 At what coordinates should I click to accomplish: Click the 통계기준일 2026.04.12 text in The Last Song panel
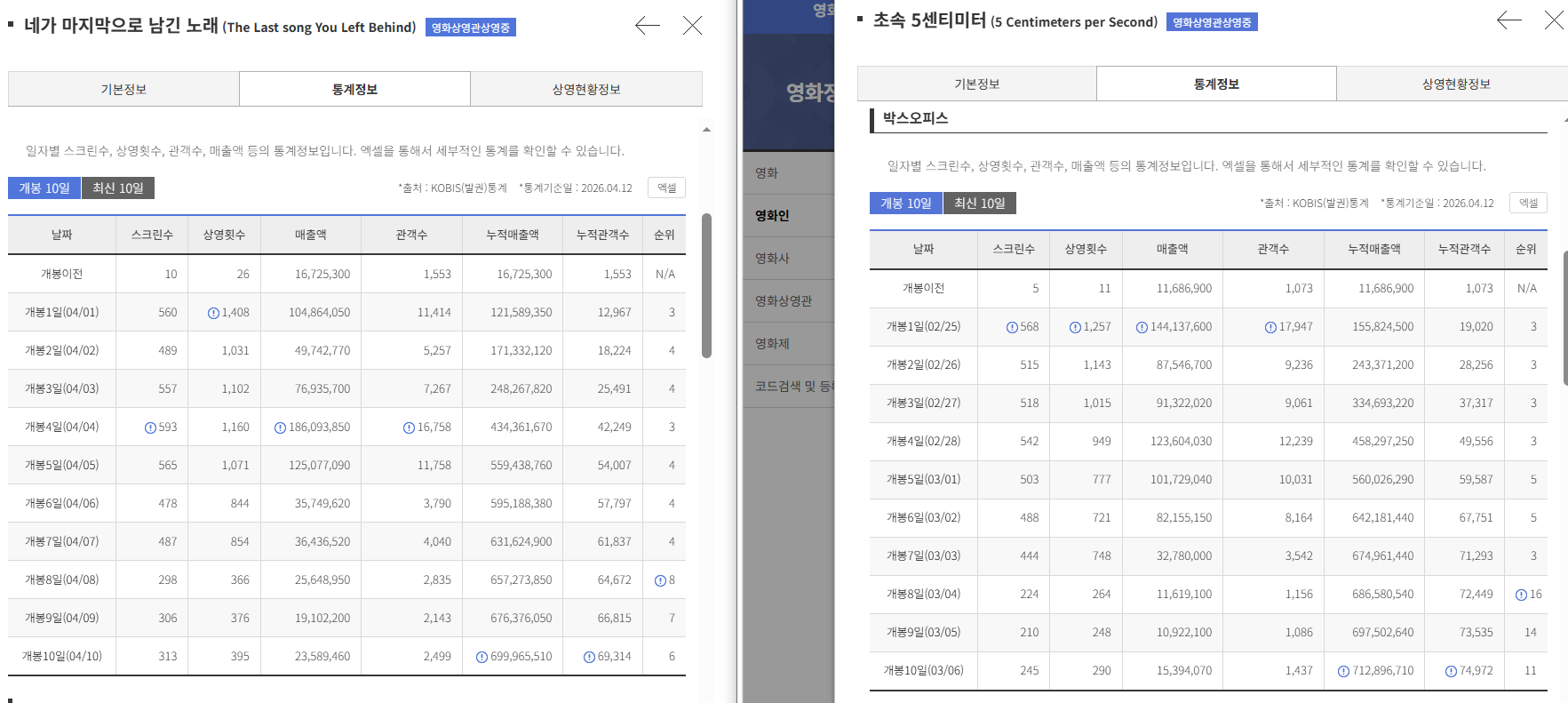pos(576,188)
